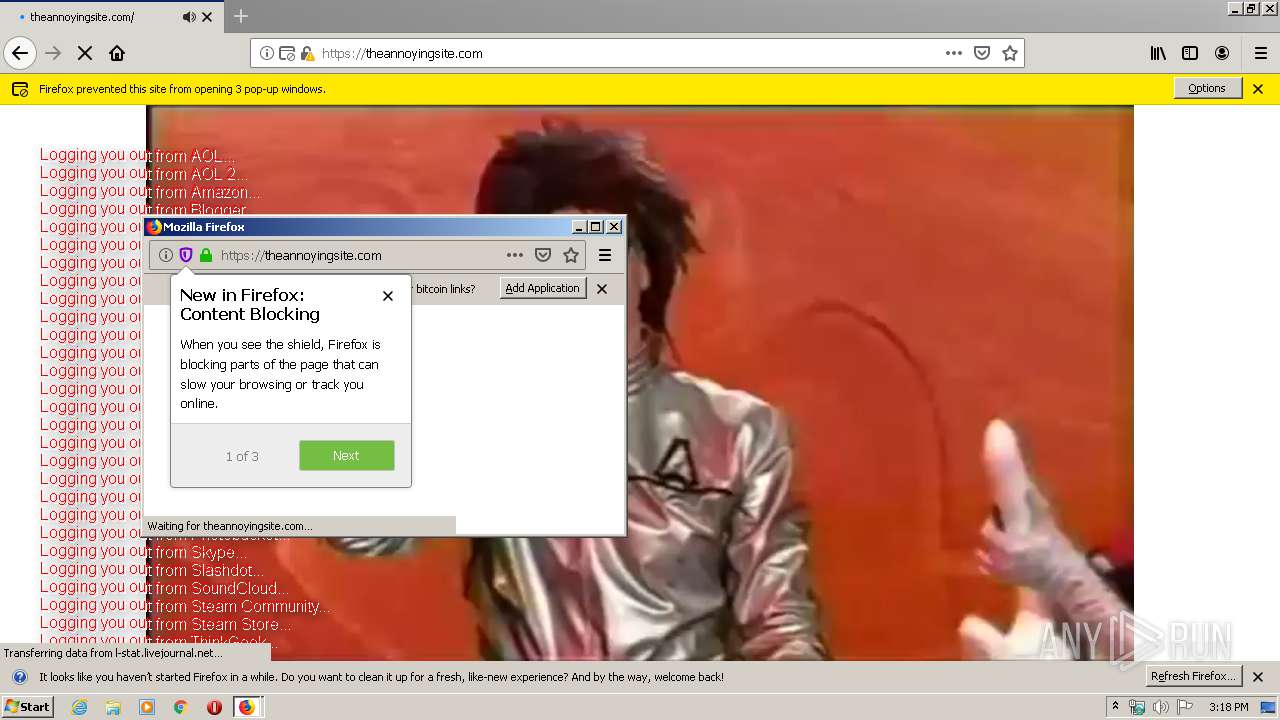Click the content blocking shield in popup window

pos(186,255)
